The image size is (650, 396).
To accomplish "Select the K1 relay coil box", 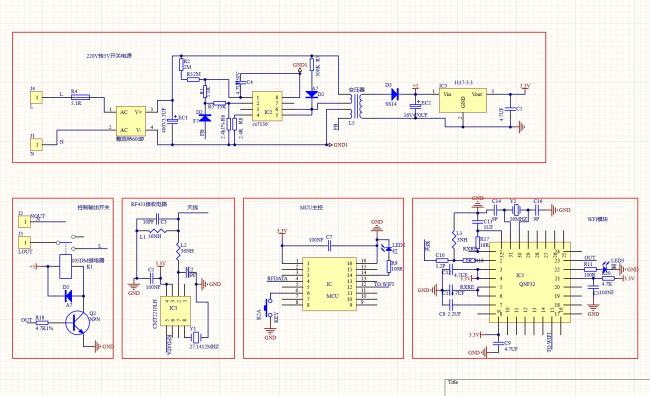I will click(x=65, y=267).
